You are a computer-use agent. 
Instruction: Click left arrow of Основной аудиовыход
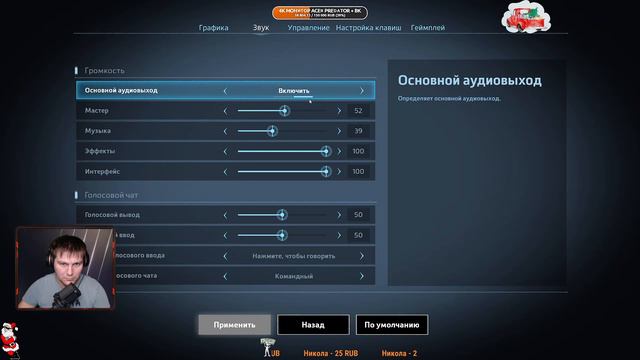point(225,91)
